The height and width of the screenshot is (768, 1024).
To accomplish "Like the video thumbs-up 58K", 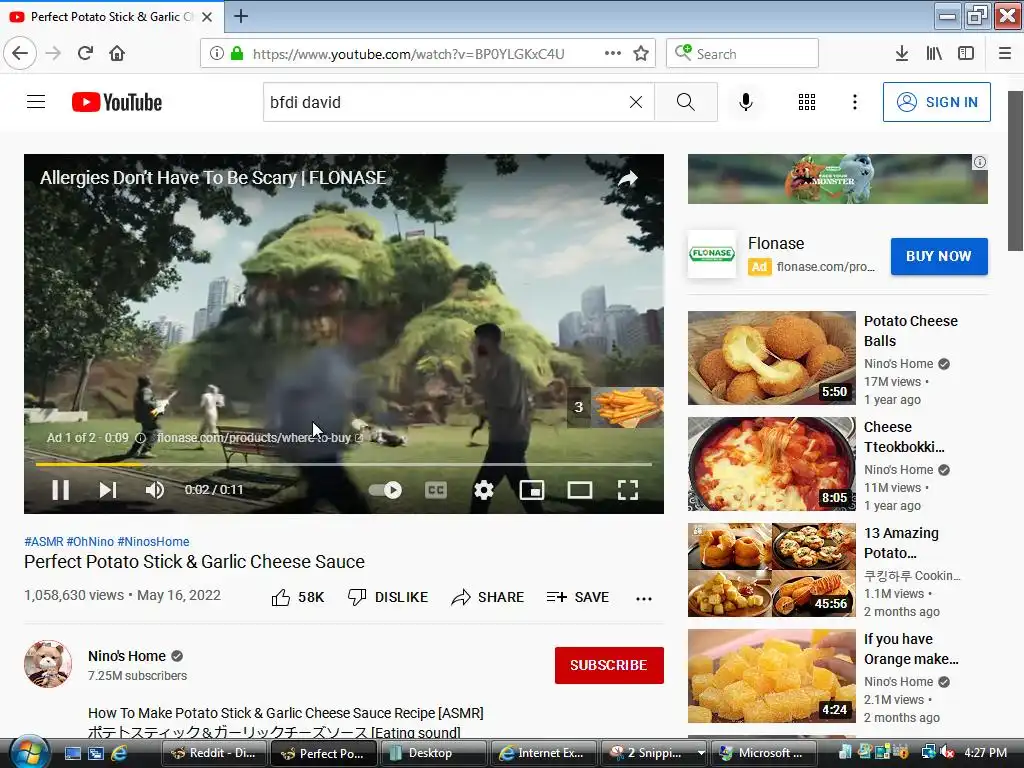I will [297, 597].
